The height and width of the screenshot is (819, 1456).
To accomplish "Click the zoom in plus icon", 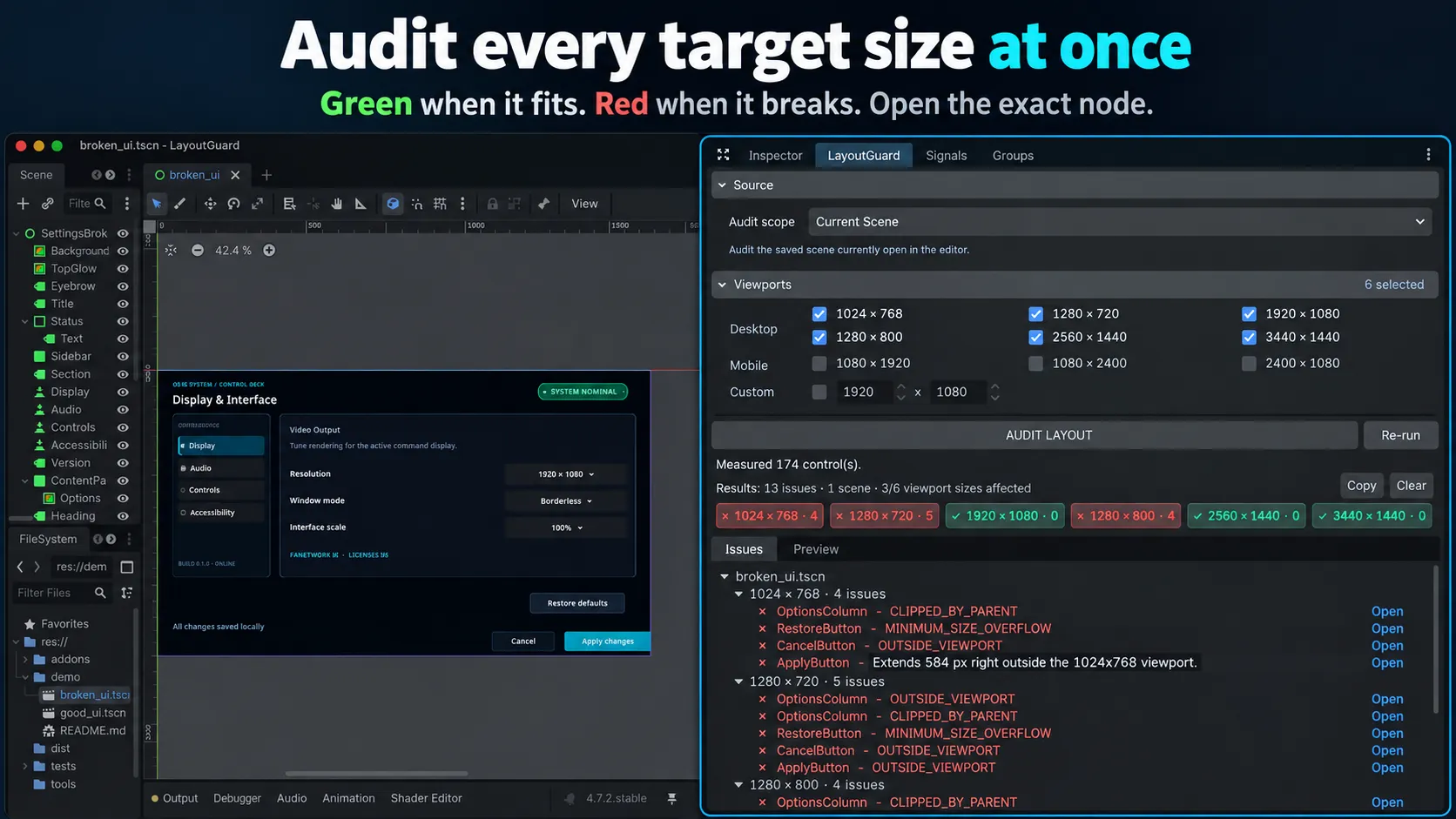I will coord(269,251).
